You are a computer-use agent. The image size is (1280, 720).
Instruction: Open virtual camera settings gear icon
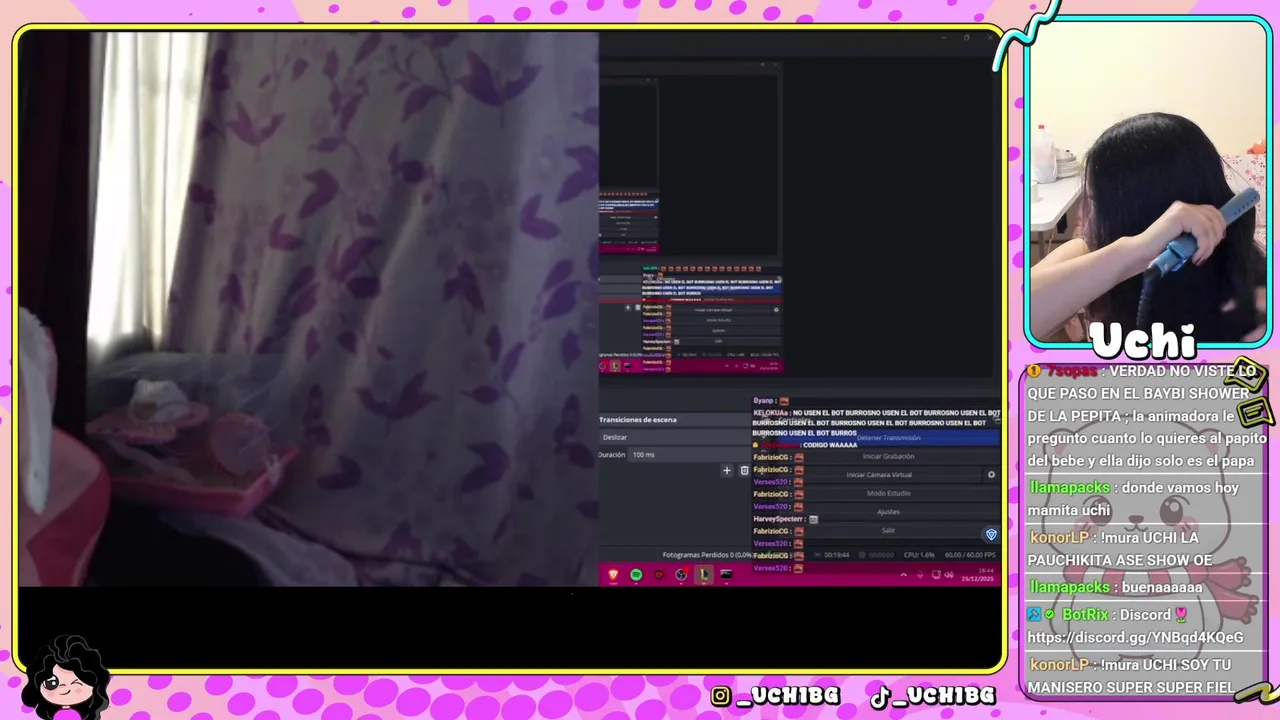[991, 475]
